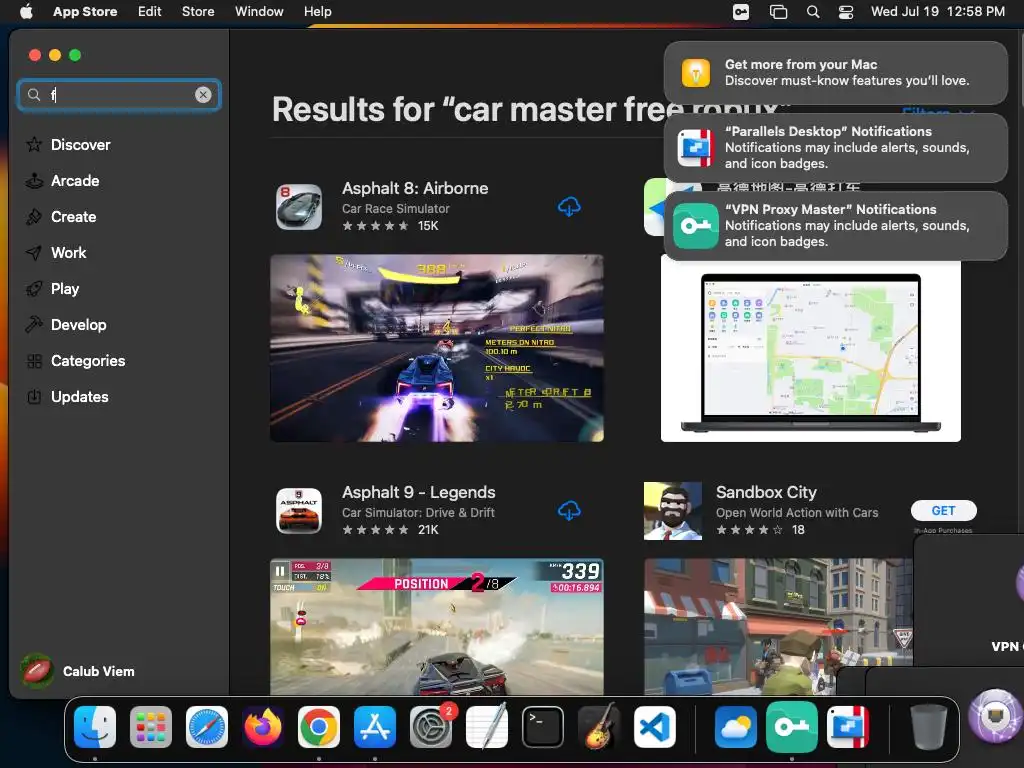Open the Trash in the Dock
The width and height of the screenshot is (1024, 768).
pos(929,727)
